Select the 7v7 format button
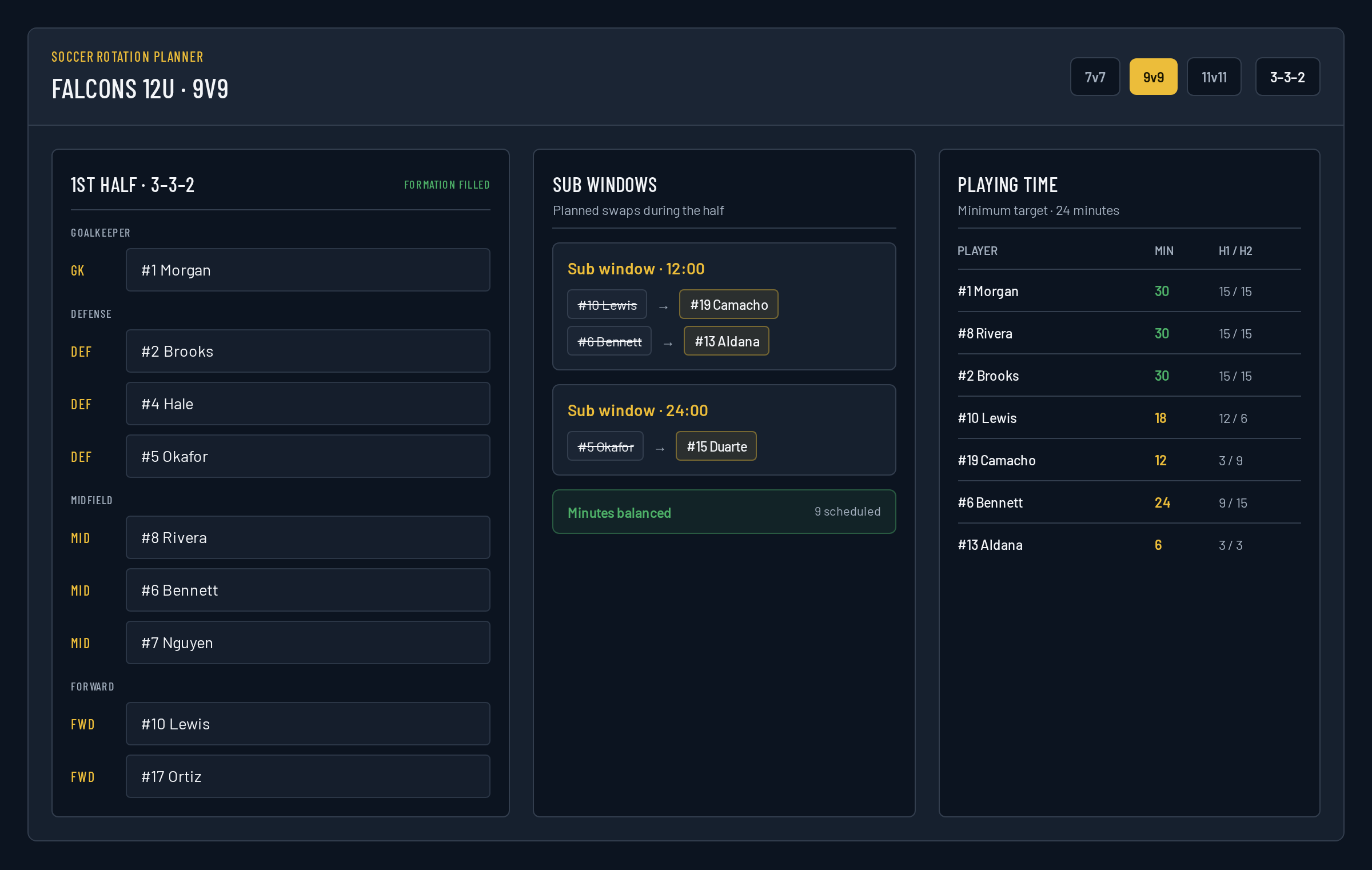 coord(1095,77)
